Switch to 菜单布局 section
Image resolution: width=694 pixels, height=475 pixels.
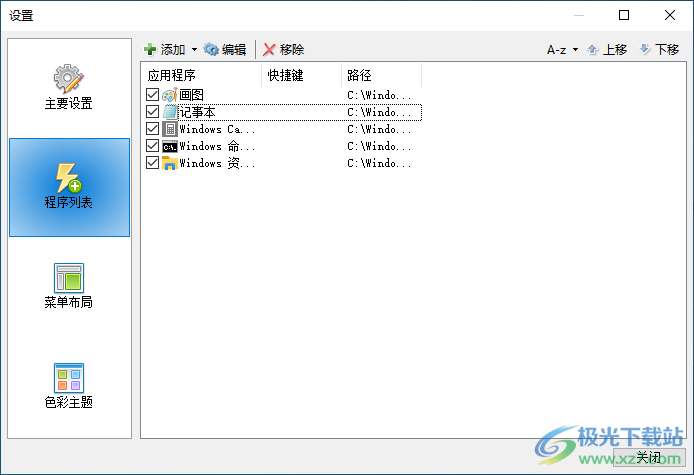[69, 286]
